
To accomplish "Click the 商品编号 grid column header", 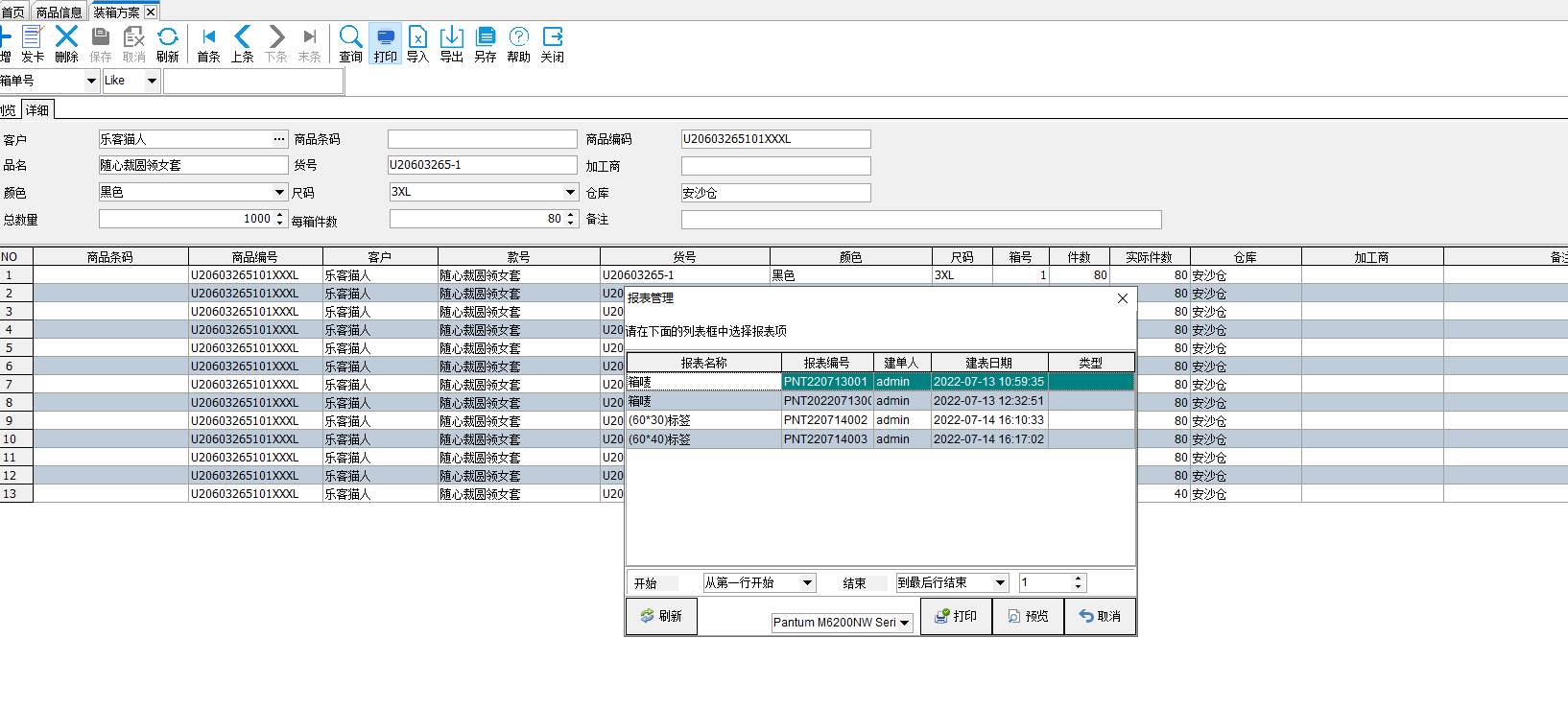I will 255,257.
